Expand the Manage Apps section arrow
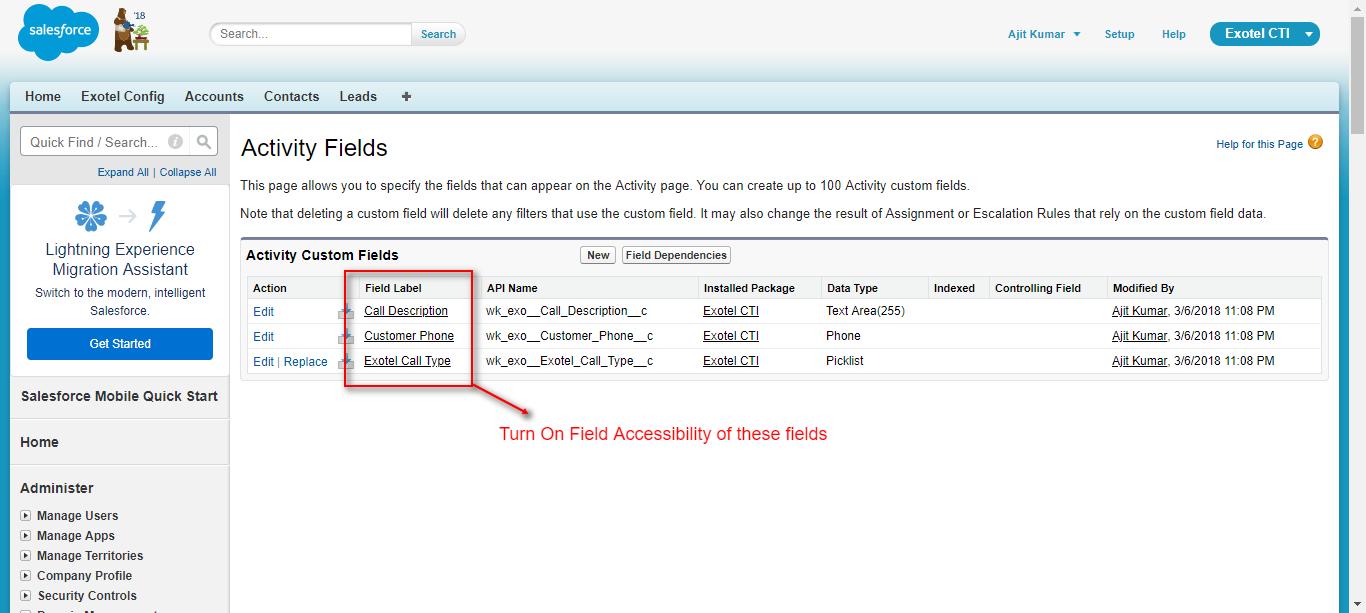 [x=26, y=536]
